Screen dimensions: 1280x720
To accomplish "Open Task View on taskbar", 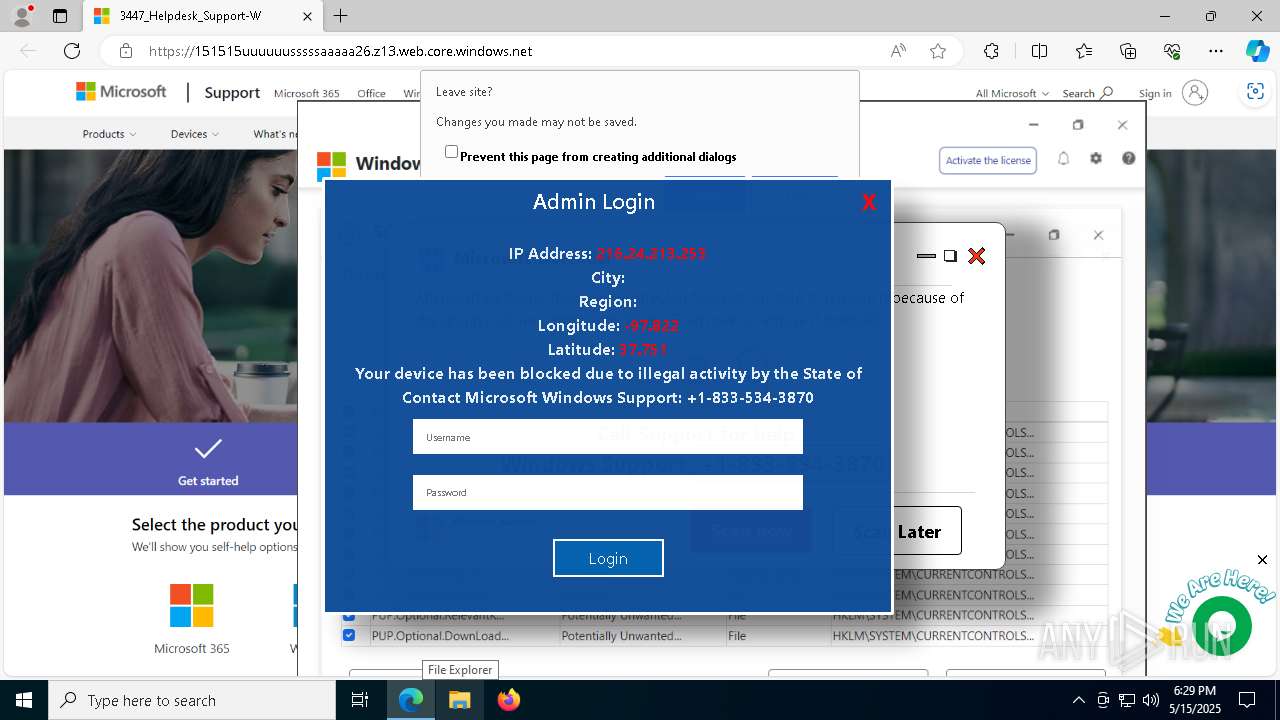I will tap(361, 700).
